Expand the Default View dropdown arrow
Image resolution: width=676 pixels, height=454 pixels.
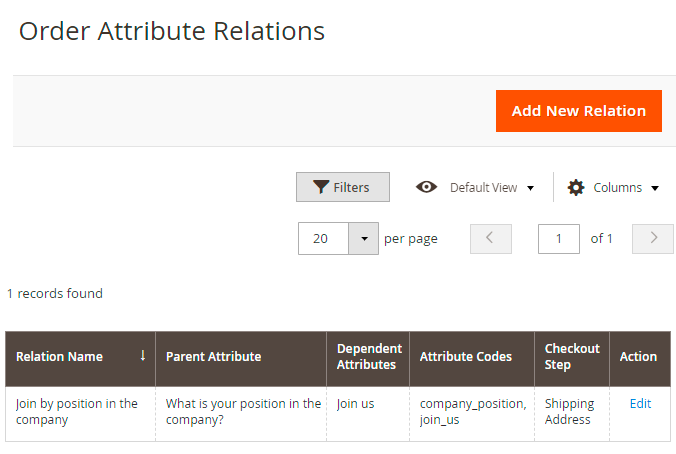click(x=530, y=188)
